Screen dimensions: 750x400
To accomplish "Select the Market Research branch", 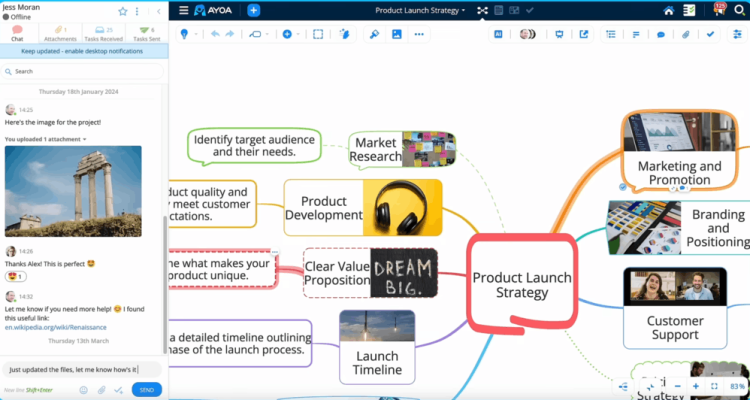I will point(402,149).
